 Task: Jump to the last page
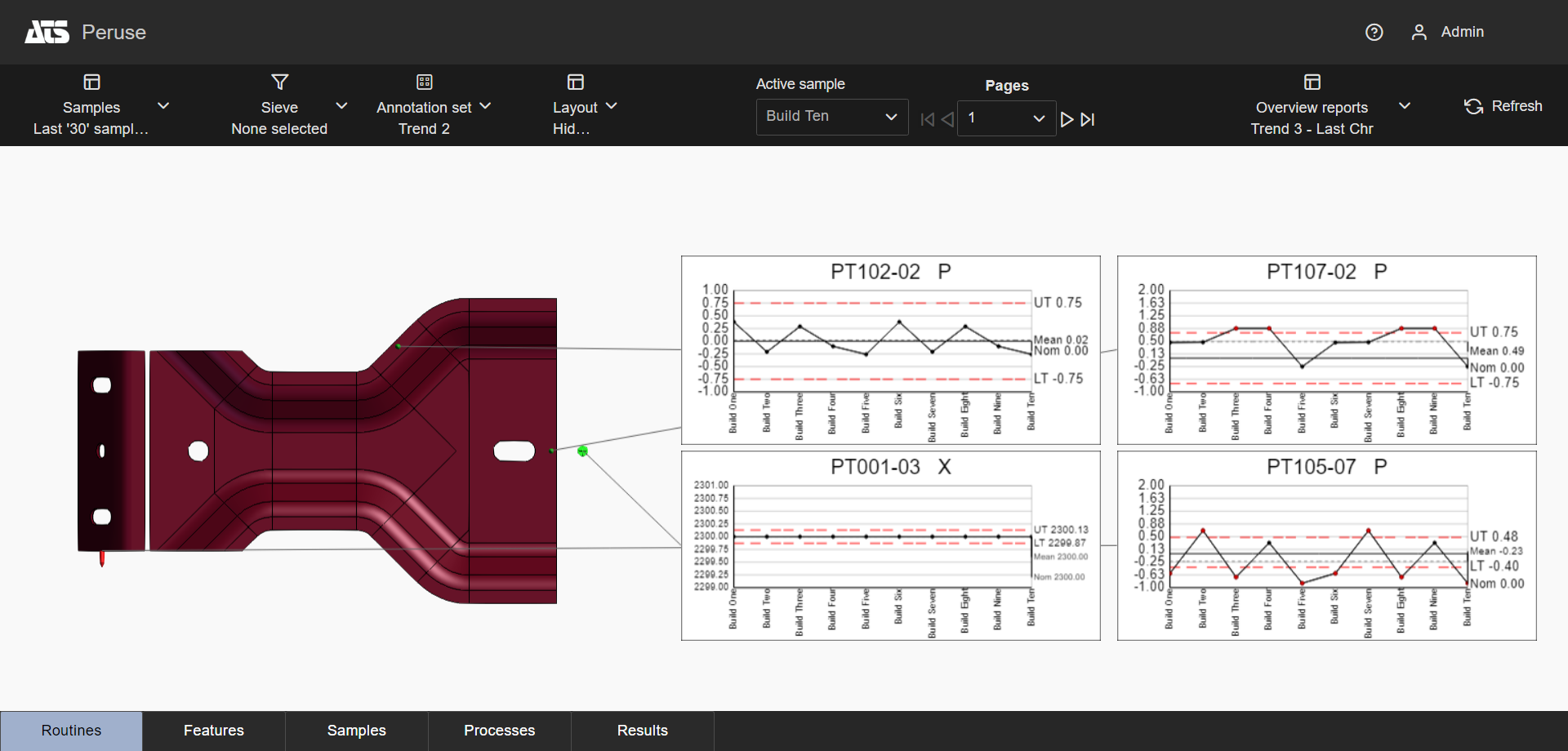coord(1088,119)
